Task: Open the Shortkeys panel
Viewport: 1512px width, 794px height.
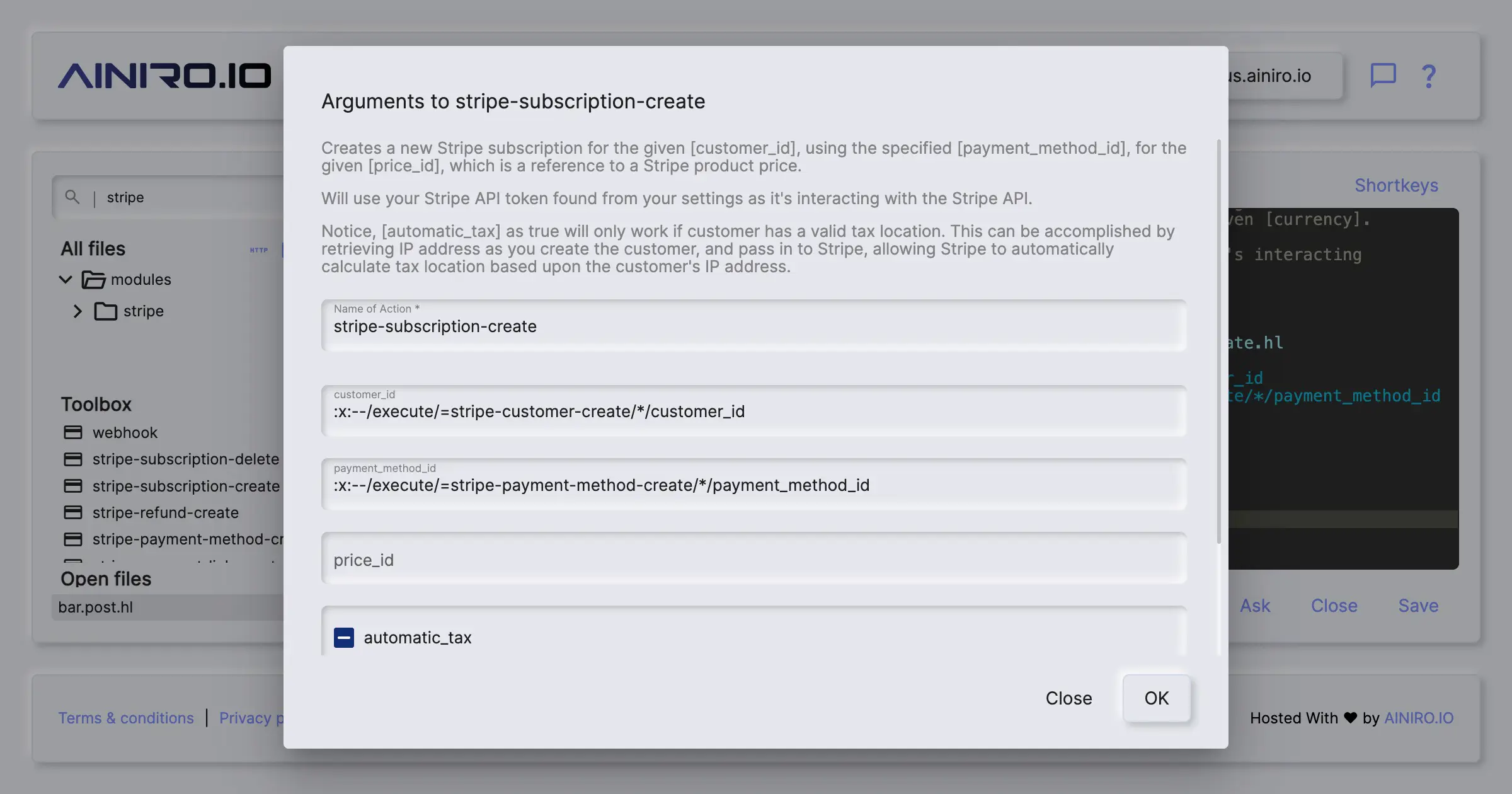Action: pyautogui.click(x=1396, y=185)
